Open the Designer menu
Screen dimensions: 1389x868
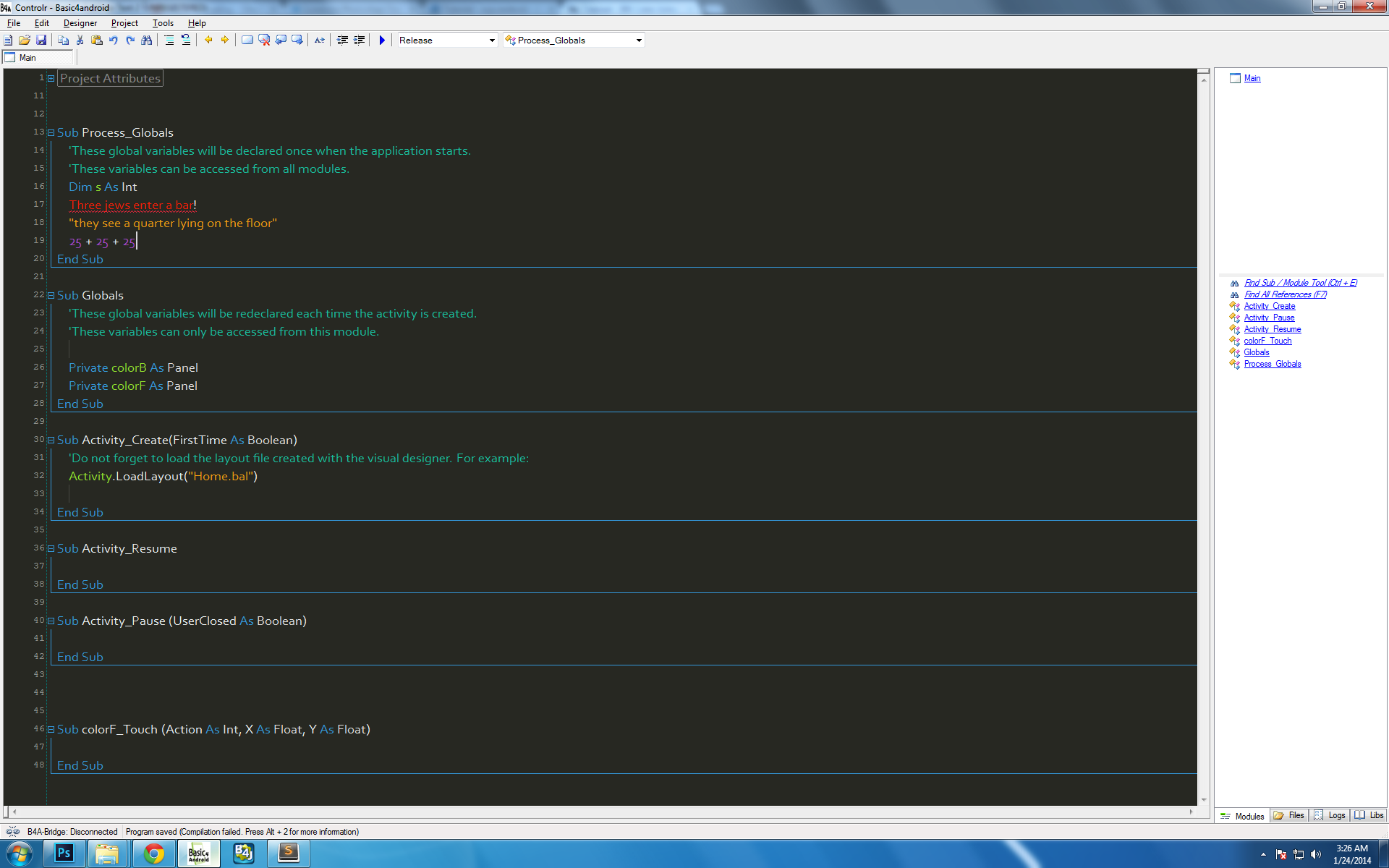80,23
